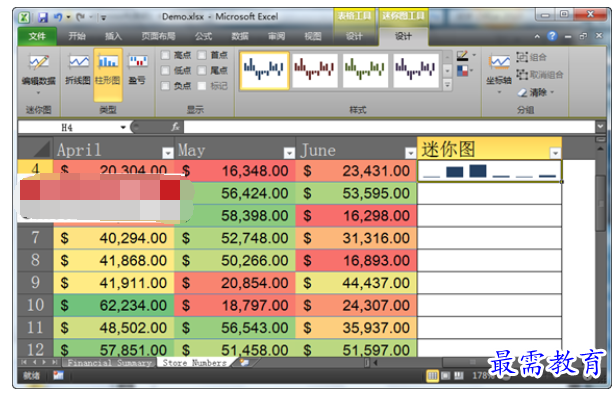Click the Save icon in quick access toolbar
This screenshot has height=394, width=612.
click(43, 17)
